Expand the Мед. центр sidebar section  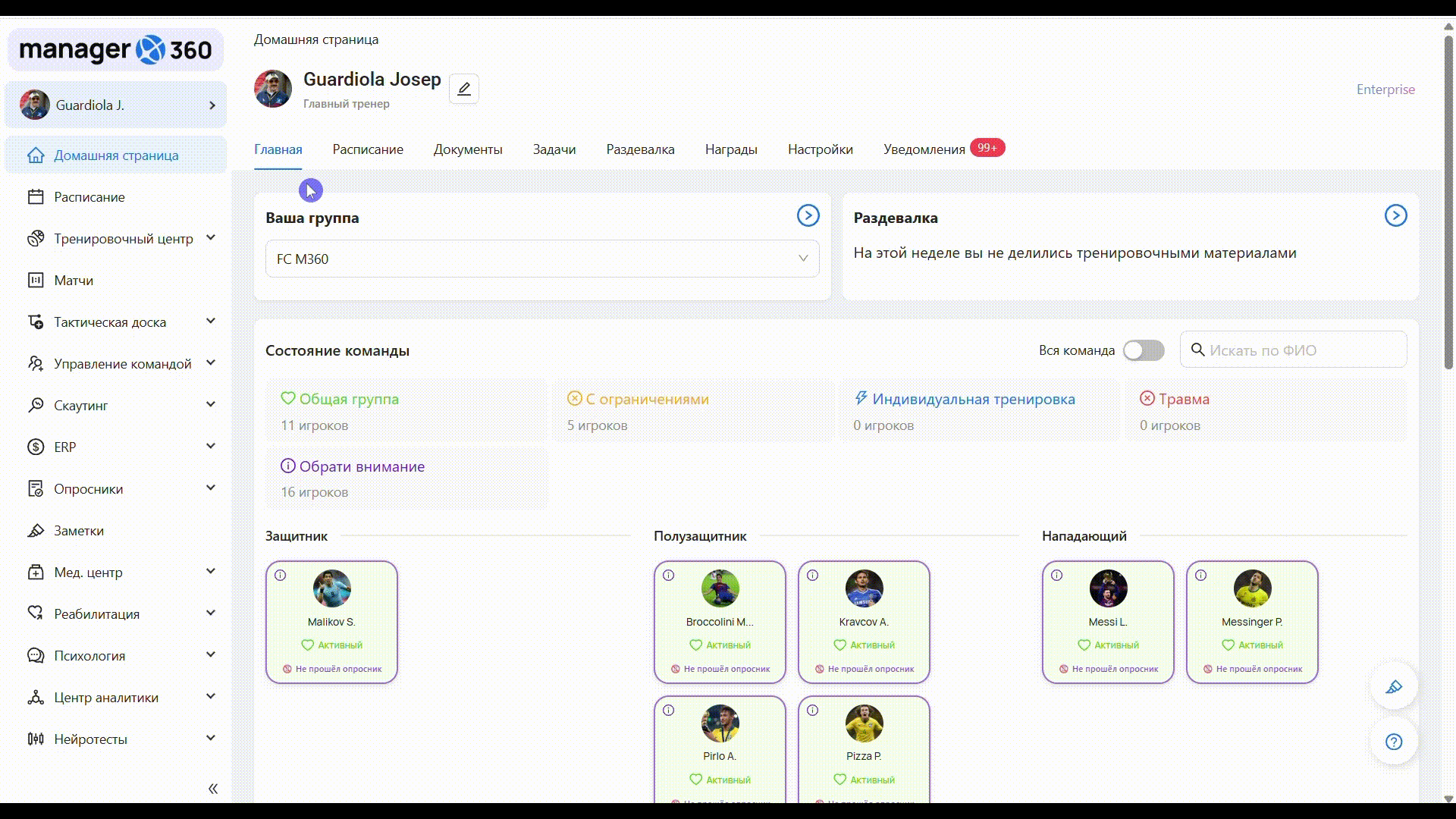88,573
